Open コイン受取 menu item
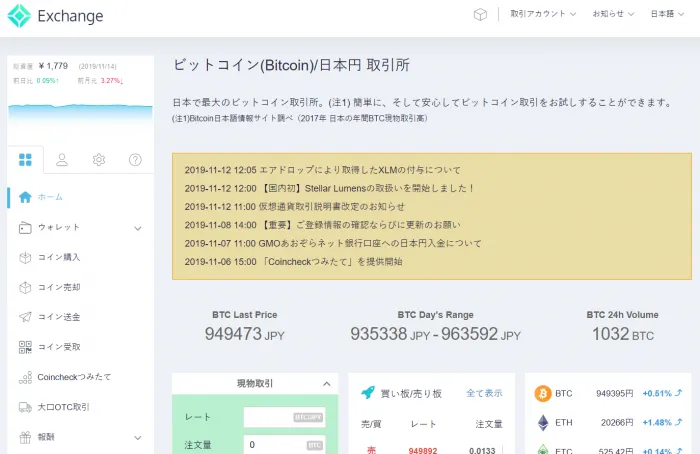Screen dimensions: 700x454 [x=59, y=347]
